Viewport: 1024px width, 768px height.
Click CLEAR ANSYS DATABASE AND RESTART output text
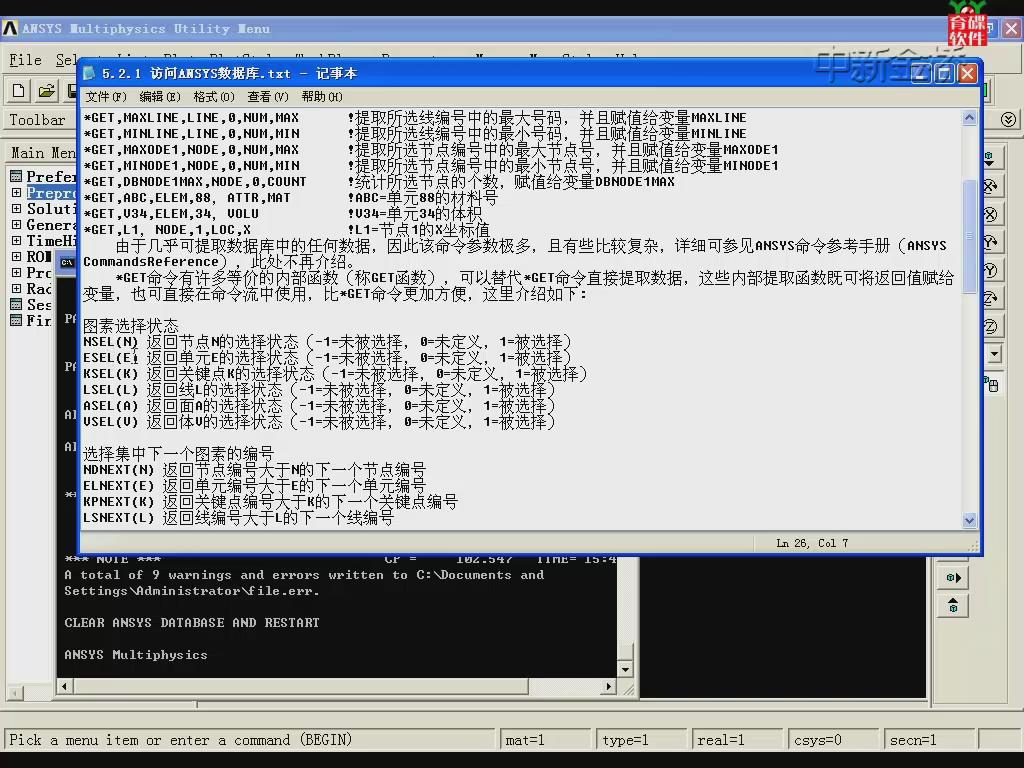coord(192,622)
